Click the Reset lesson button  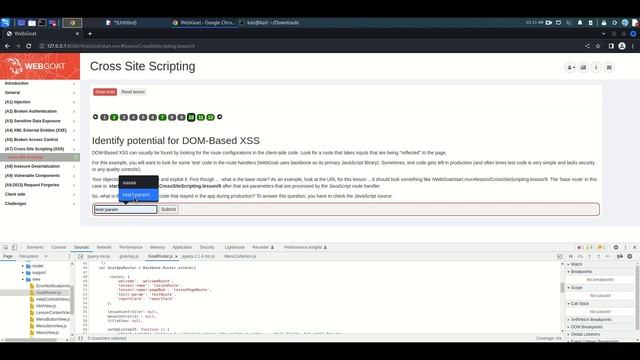point(133,92)
